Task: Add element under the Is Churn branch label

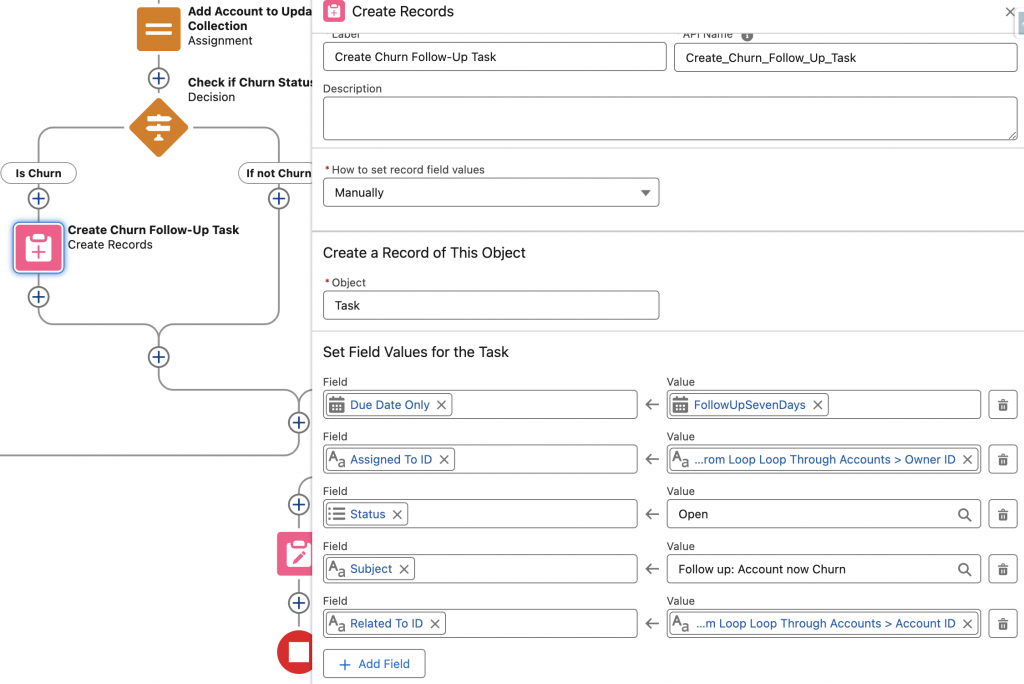Action: [x=39, y=199]
